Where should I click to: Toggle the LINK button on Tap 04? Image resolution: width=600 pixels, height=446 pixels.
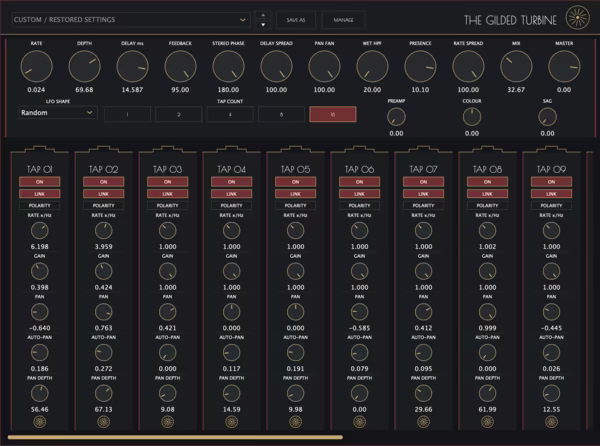pos(232,194)
